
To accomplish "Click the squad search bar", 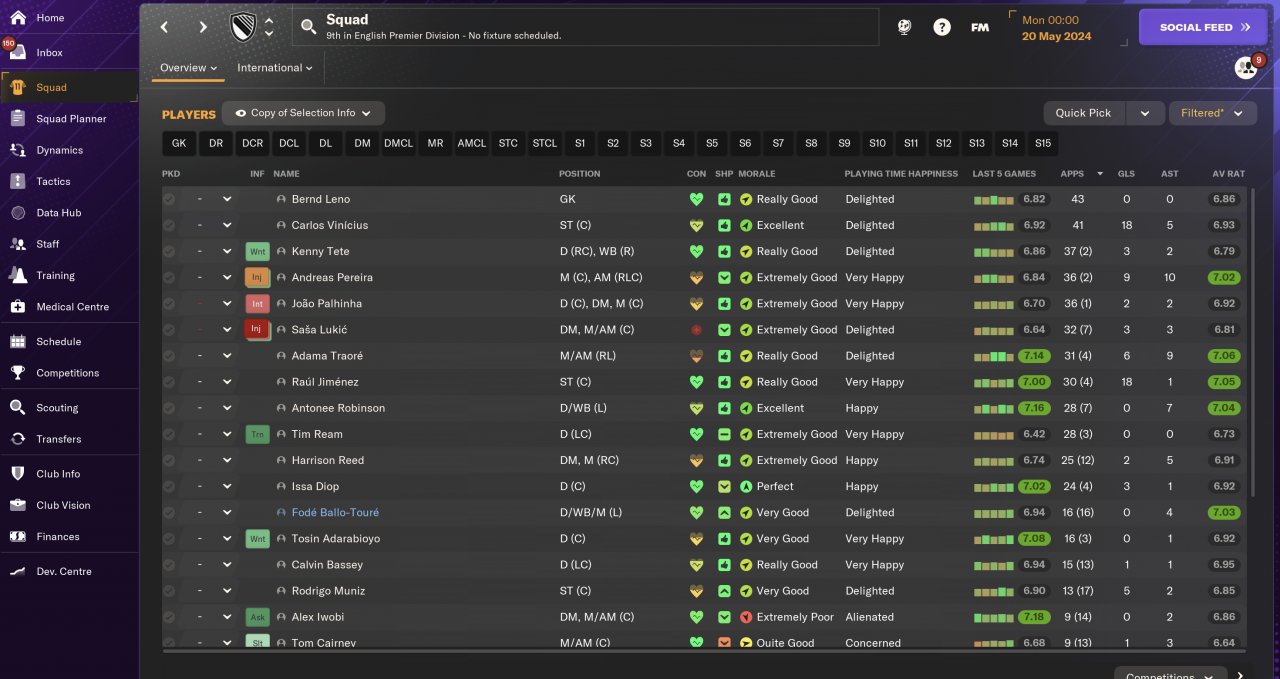I will pyautogui.click(x=585, y=27).
